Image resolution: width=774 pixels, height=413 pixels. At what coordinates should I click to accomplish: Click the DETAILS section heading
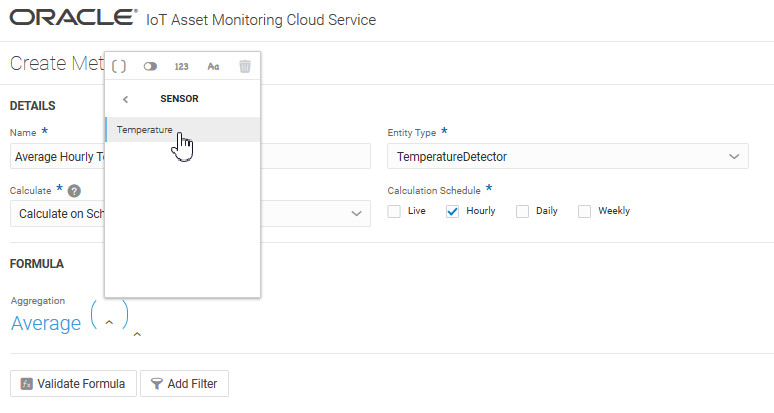(x=33, y=106)
